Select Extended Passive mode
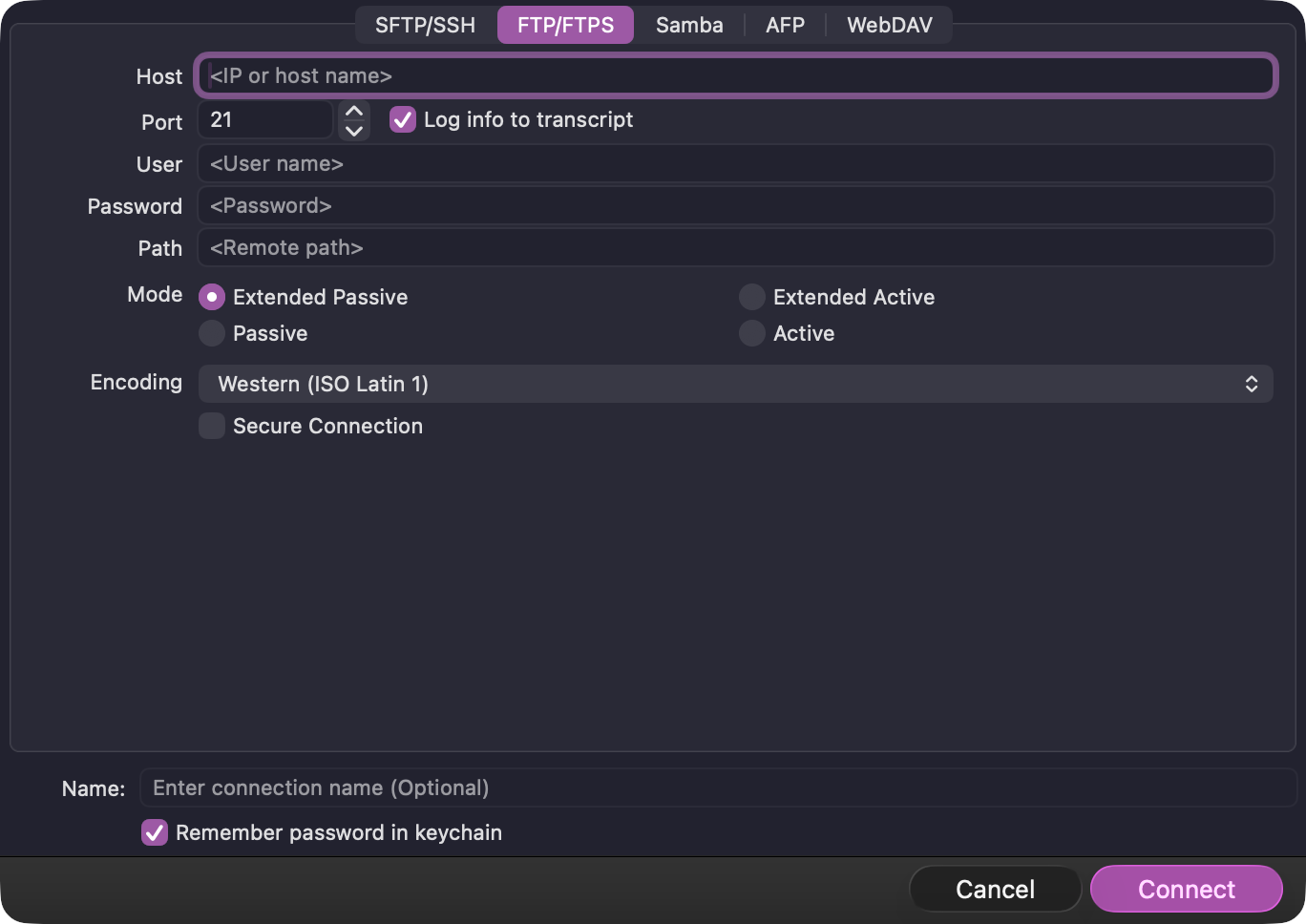1306x924 pixels. click(x=212, y=298)
